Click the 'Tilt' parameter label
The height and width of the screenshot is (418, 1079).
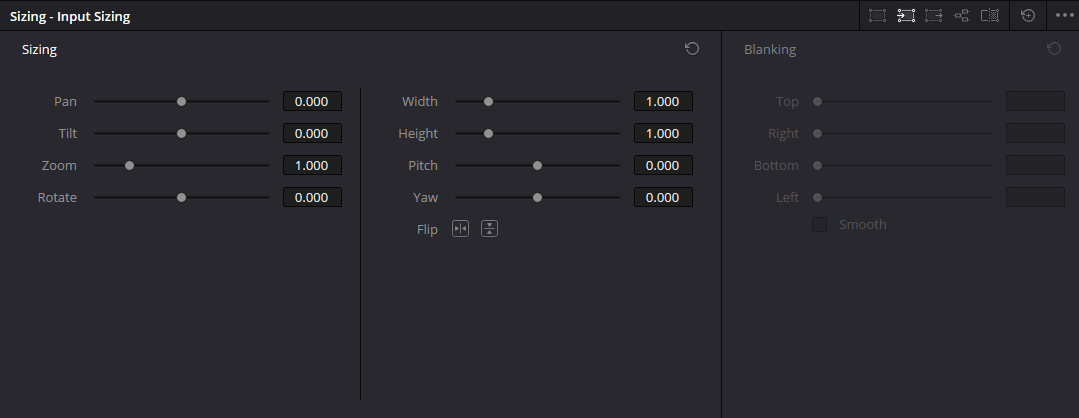tap(68, 134)
